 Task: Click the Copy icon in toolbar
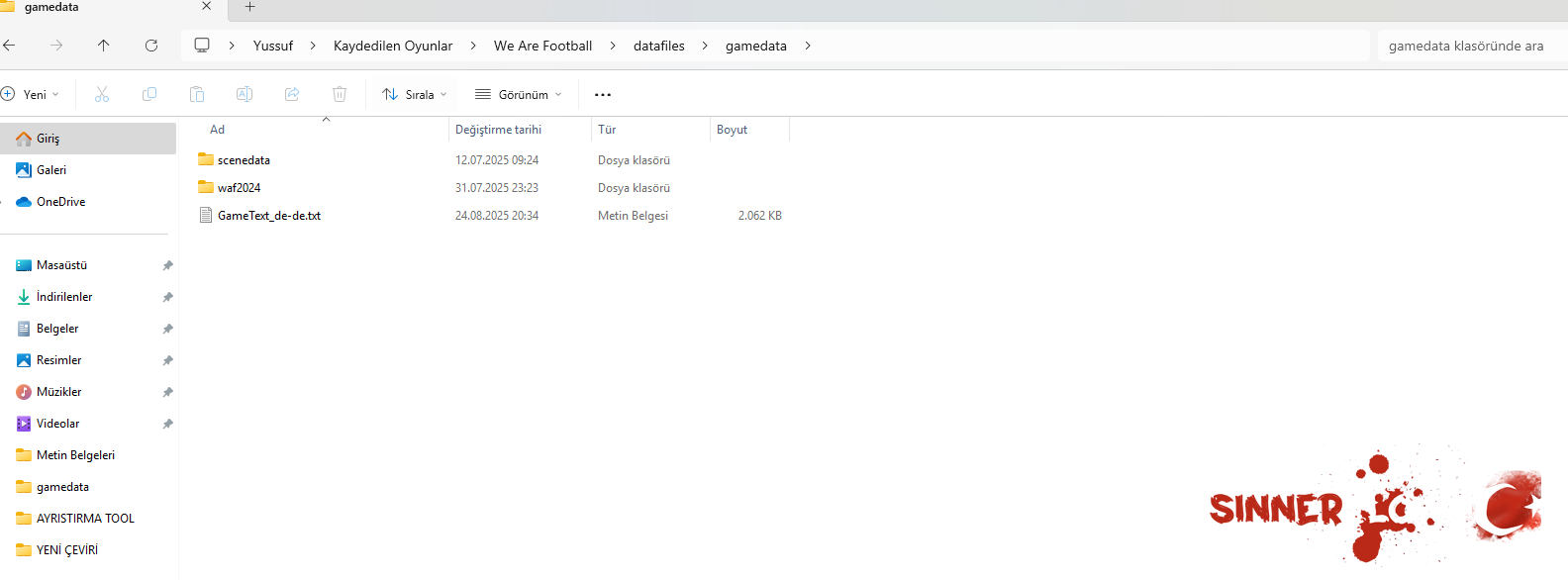(149, 94)
